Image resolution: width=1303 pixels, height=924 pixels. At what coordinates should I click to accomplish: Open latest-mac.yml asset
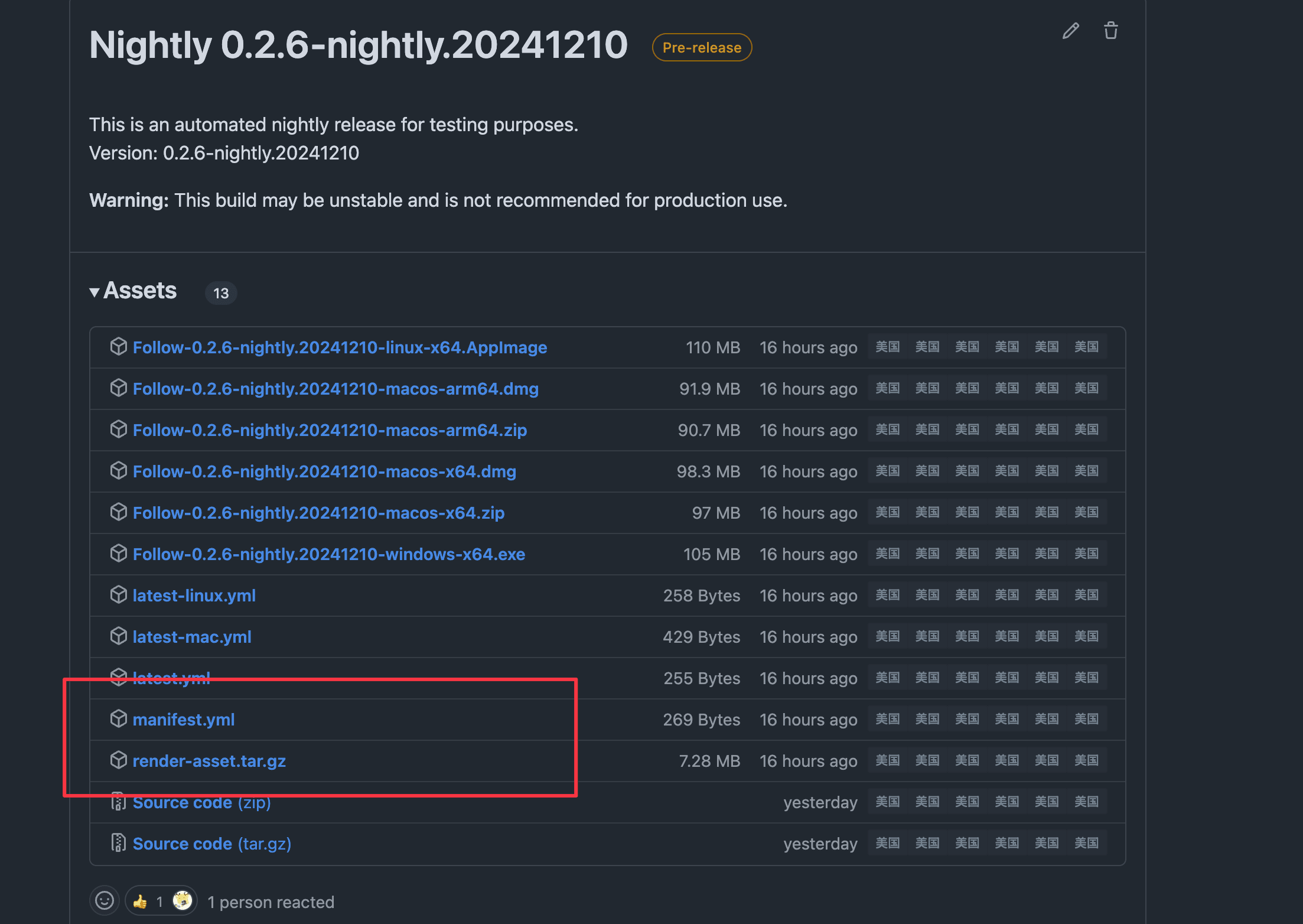tap(192, 637)
